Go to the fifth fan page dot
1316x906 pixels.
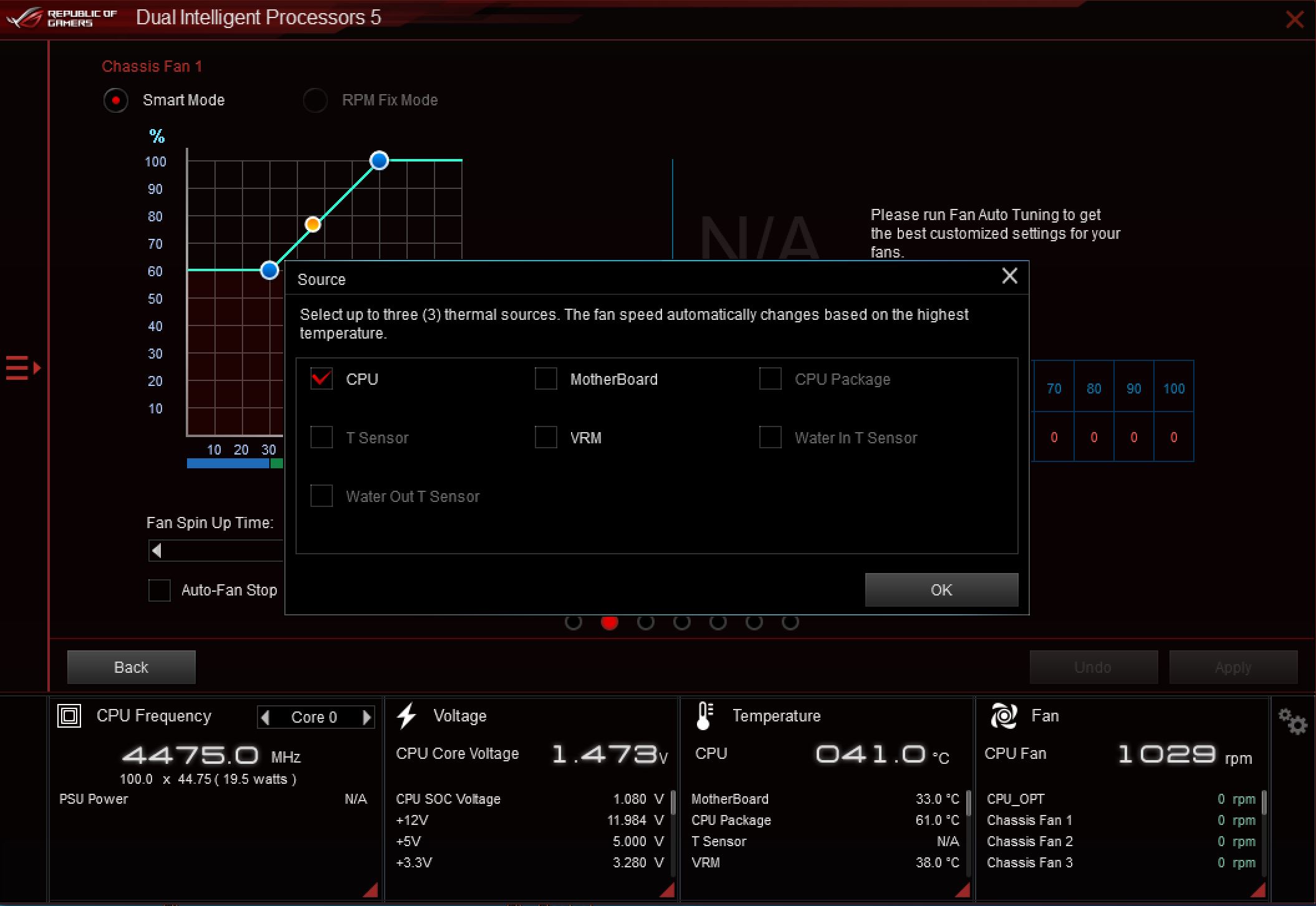click(x=718, y=622)
